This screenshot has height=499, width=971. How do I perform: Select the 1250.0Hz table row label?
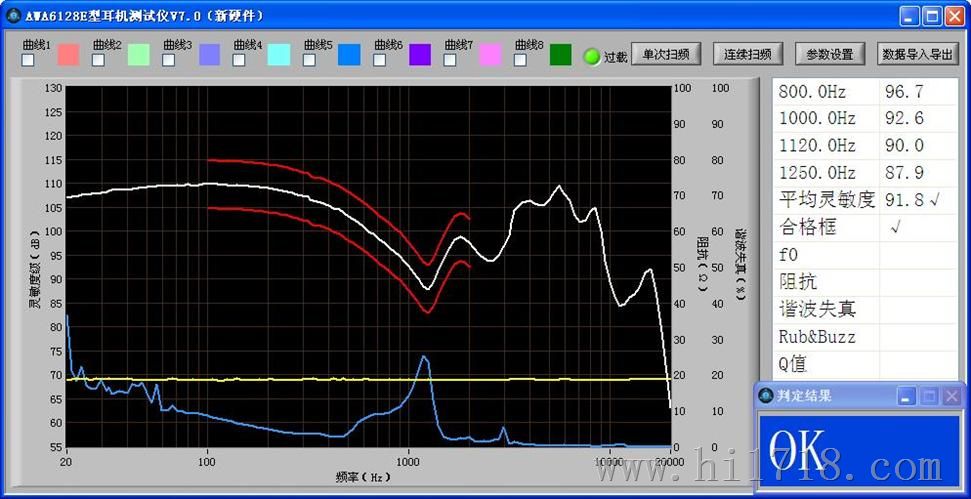[x=817, y=173]
